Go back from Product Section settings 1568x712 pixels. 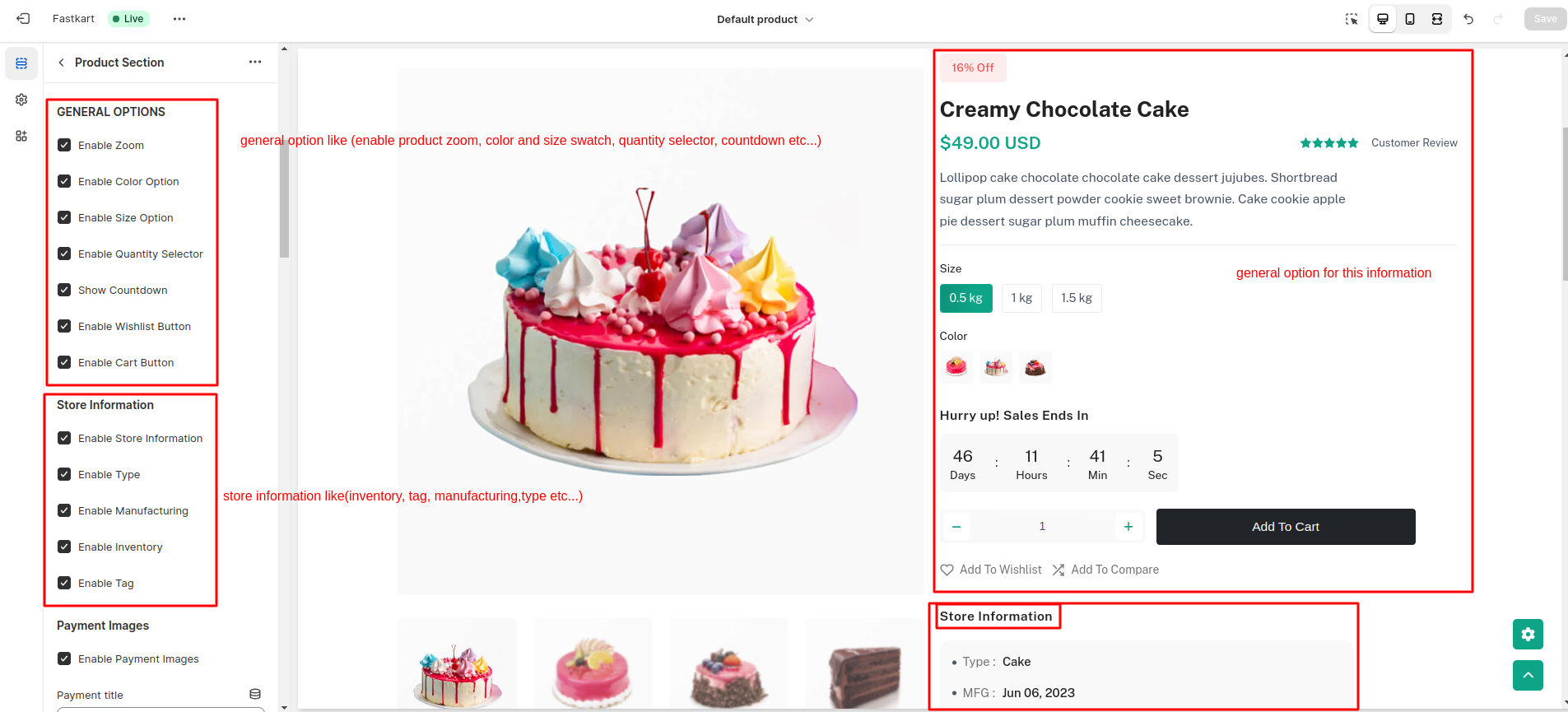pos(60,62)
